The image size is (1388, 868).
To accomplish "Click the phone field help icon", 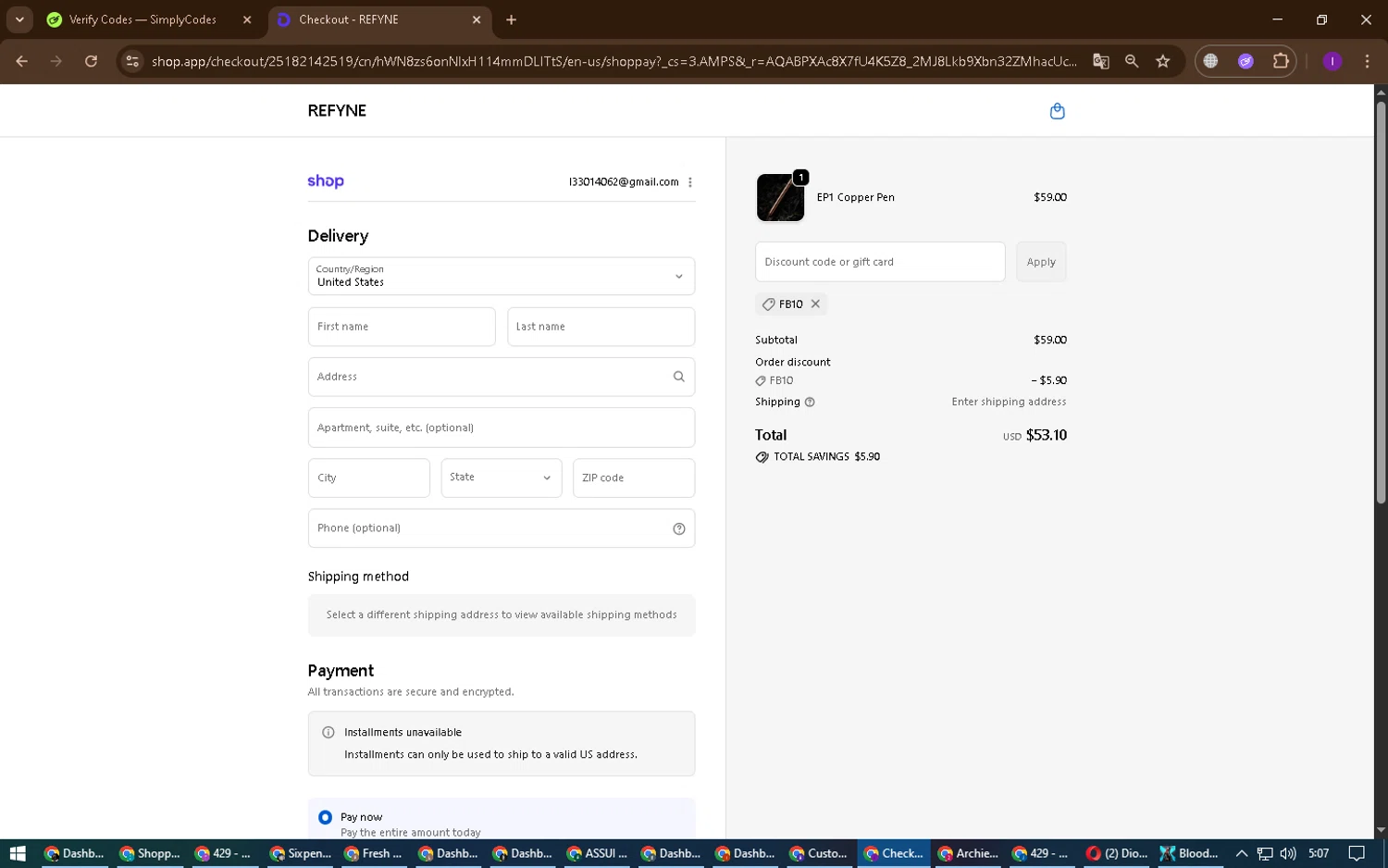I will (x=679, y=528).
